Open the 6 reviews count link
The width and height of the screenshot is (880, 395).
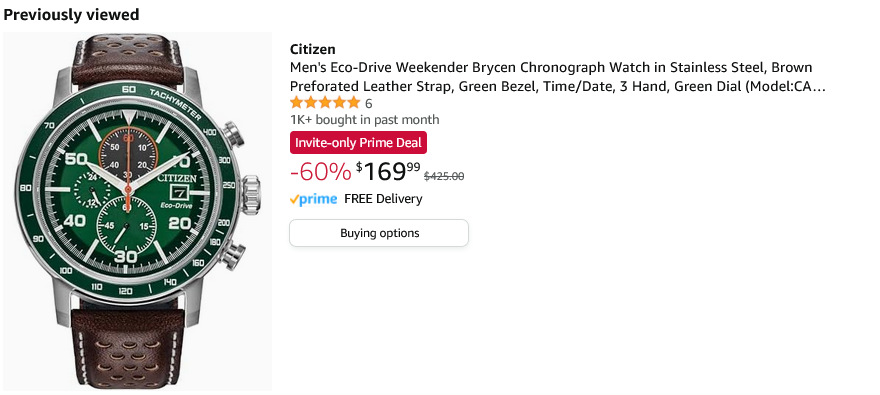(x=368, y=103)
